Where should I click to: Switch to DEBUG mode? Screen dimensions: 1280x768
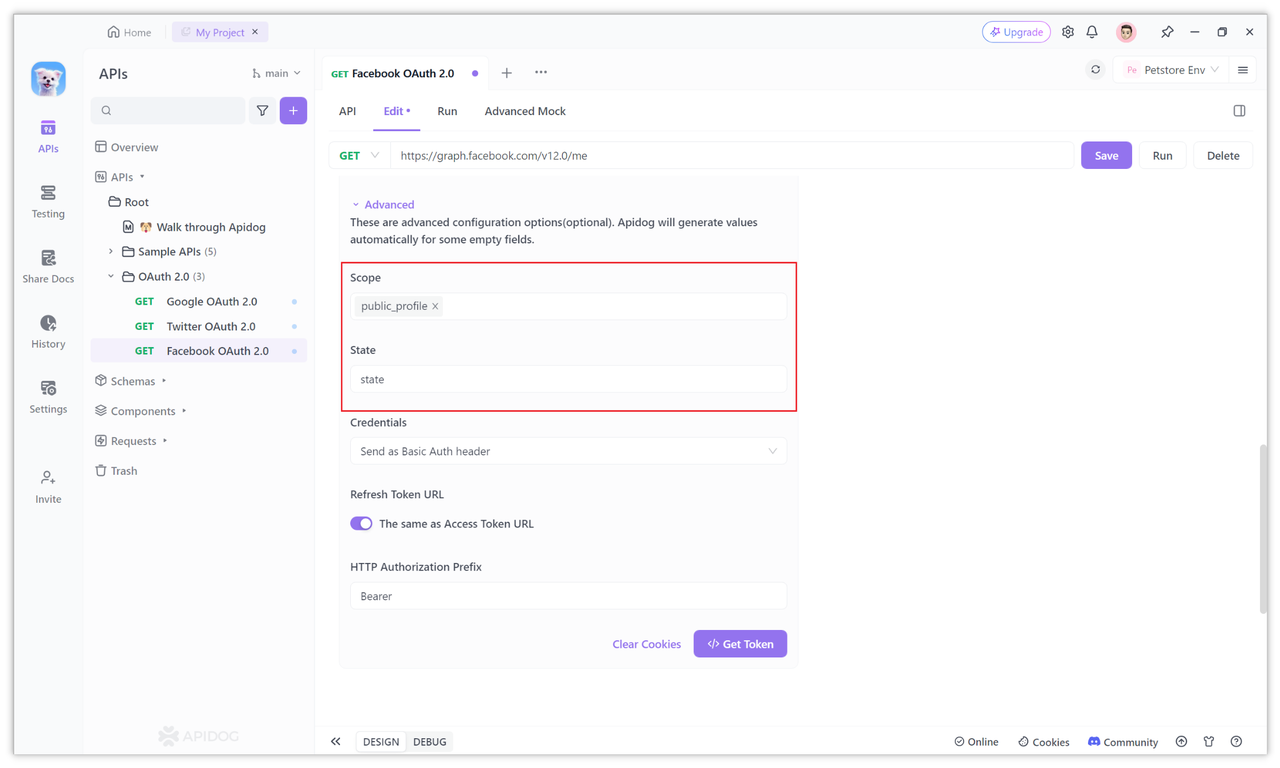[x=430, y=742]
